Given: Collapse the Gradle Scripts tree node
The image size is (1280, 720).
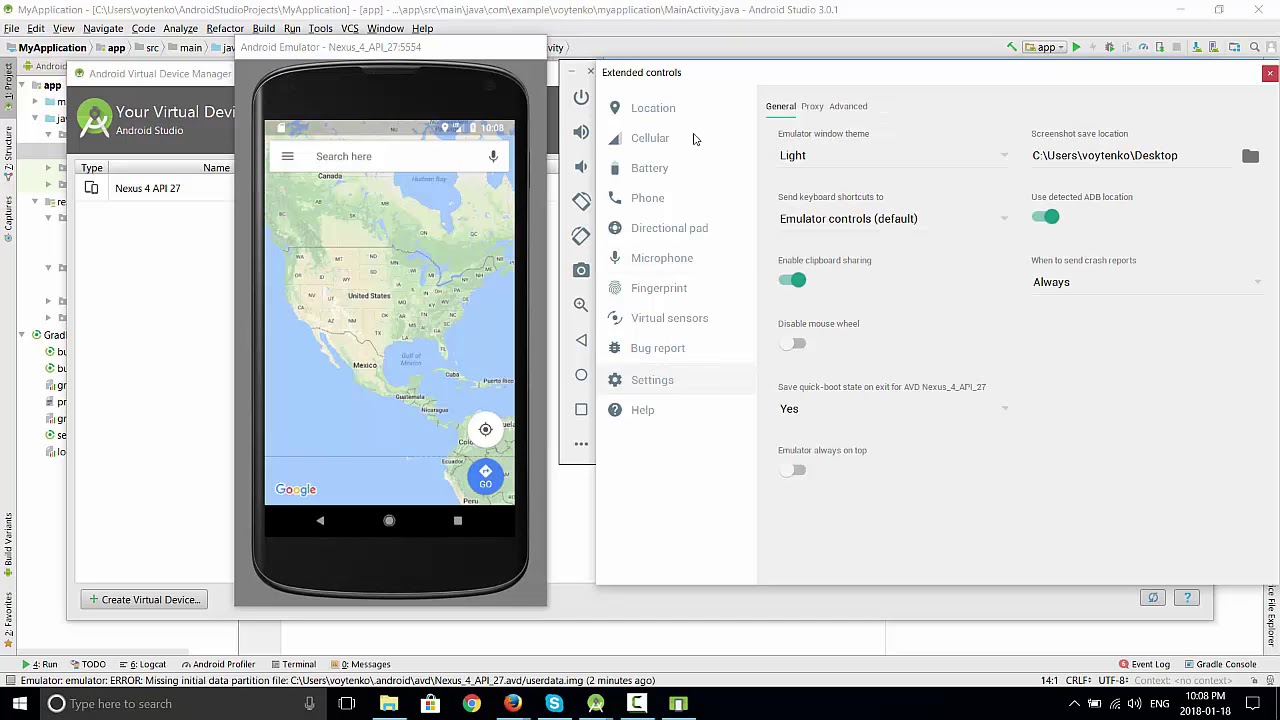Looking at the screenshot, I should (x=22, y=335).
